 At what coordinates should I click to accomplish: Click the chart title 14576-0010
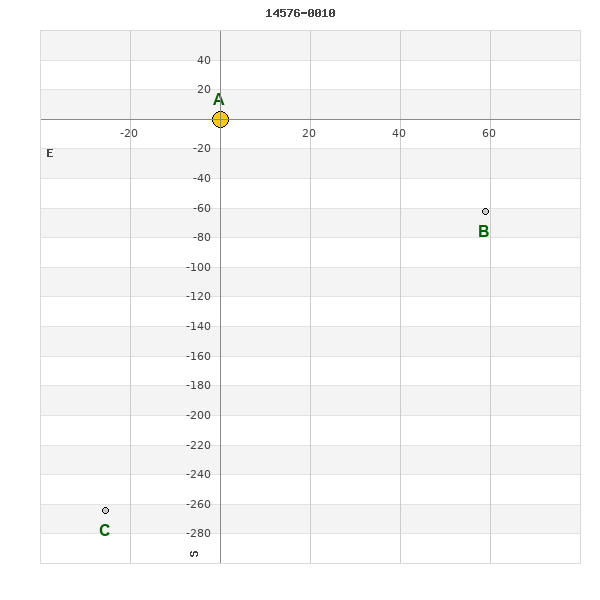point(300,13)
